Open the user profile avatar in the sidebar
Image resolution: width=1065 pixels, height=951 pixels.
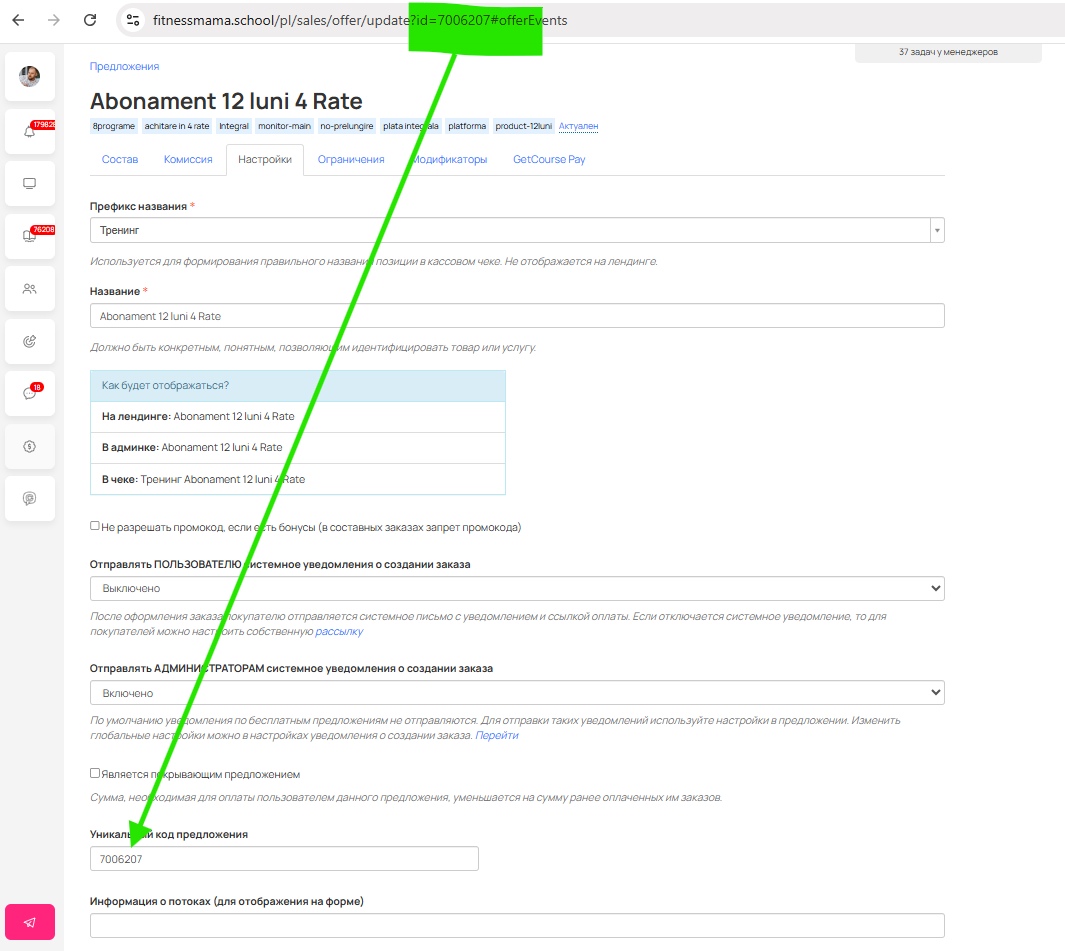click(30, 76)
